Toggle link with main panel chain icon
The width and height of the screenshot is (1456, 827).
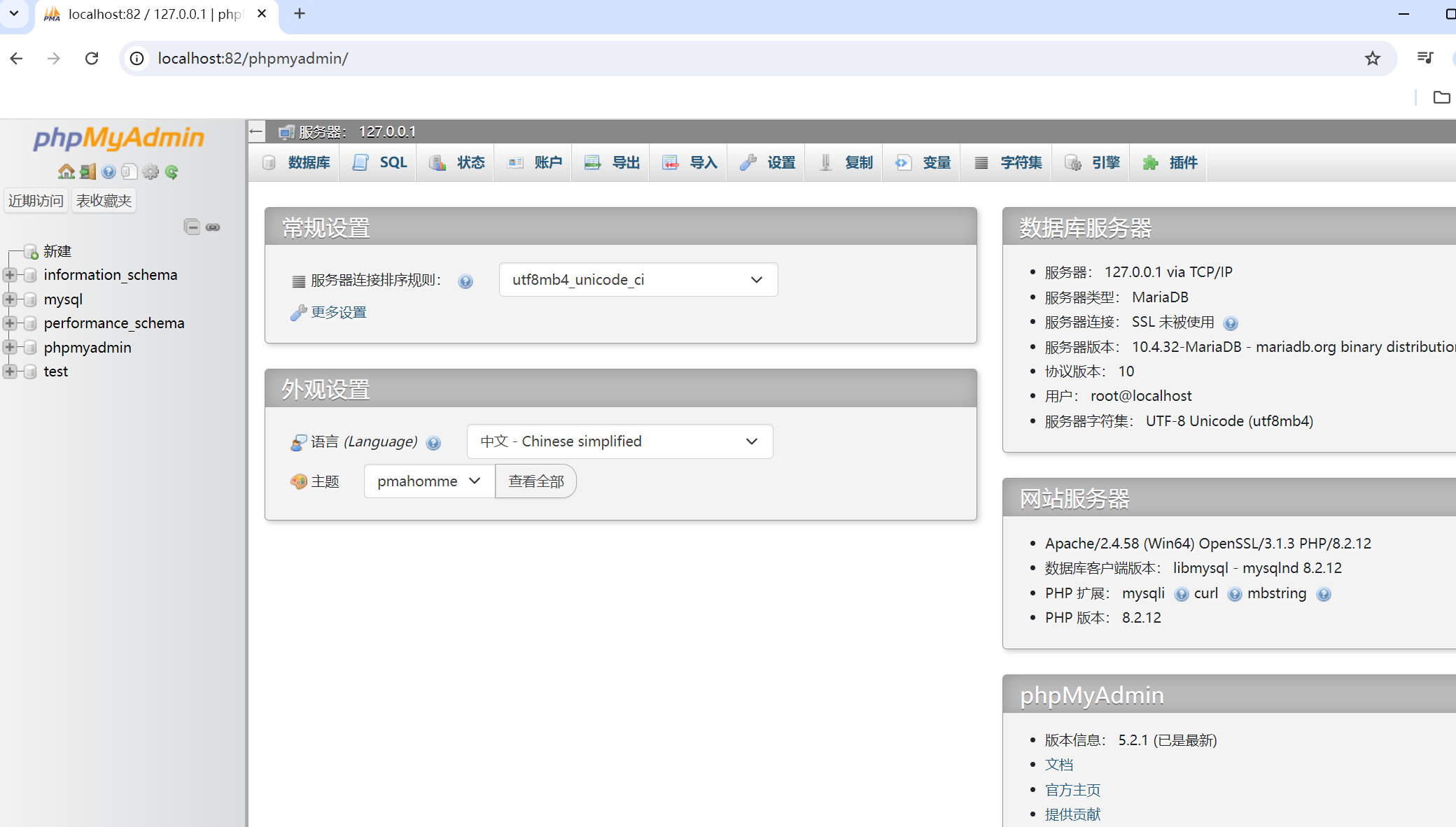213,227
